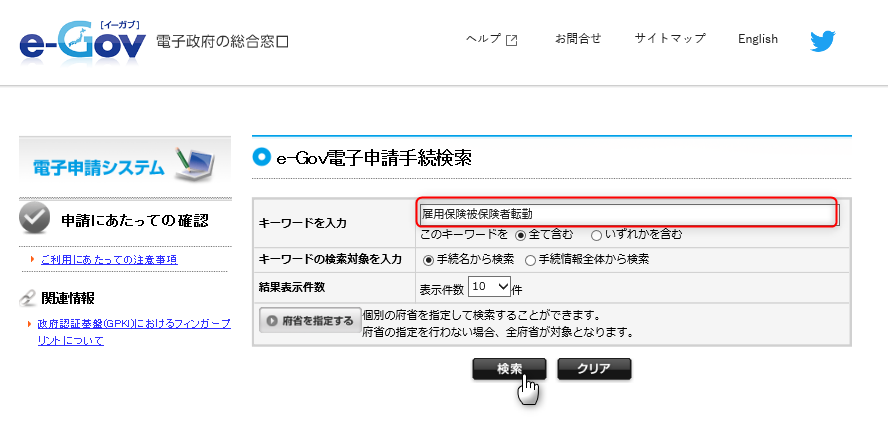Click the keyword input field
Image resolution: width=888 pixels, height=428 pixels.
point(629,214)
